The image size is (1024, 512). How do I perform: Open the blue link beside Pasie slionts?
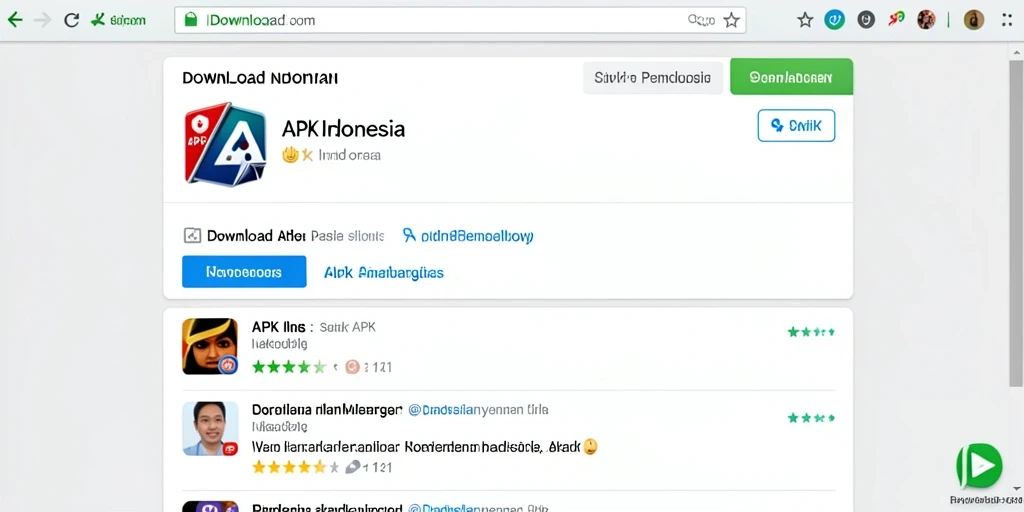468,236
